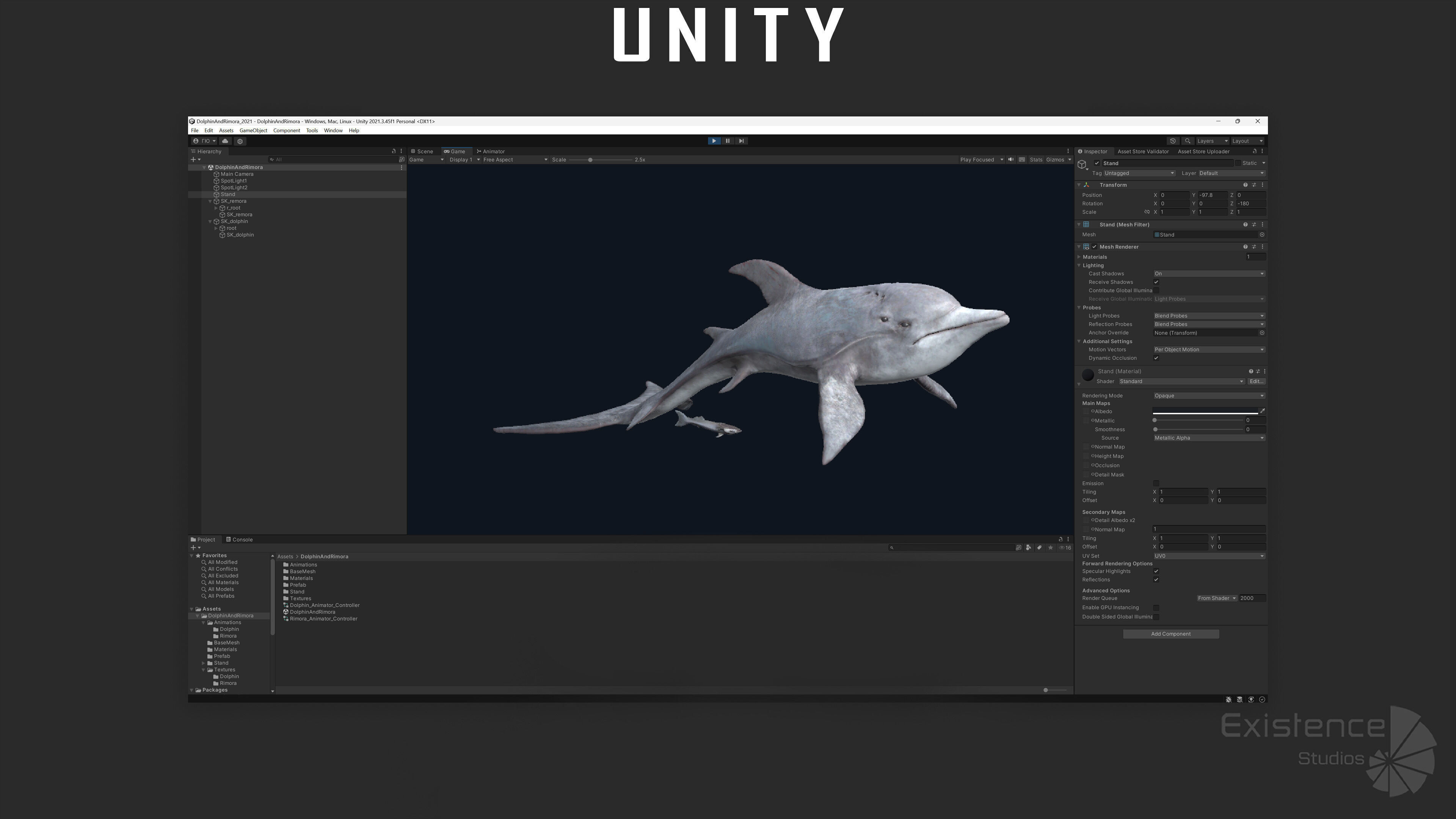Open the Undo History icon
This screenshot has height=819, width=1456.
pyautogui.click(x=1173, y=141)
